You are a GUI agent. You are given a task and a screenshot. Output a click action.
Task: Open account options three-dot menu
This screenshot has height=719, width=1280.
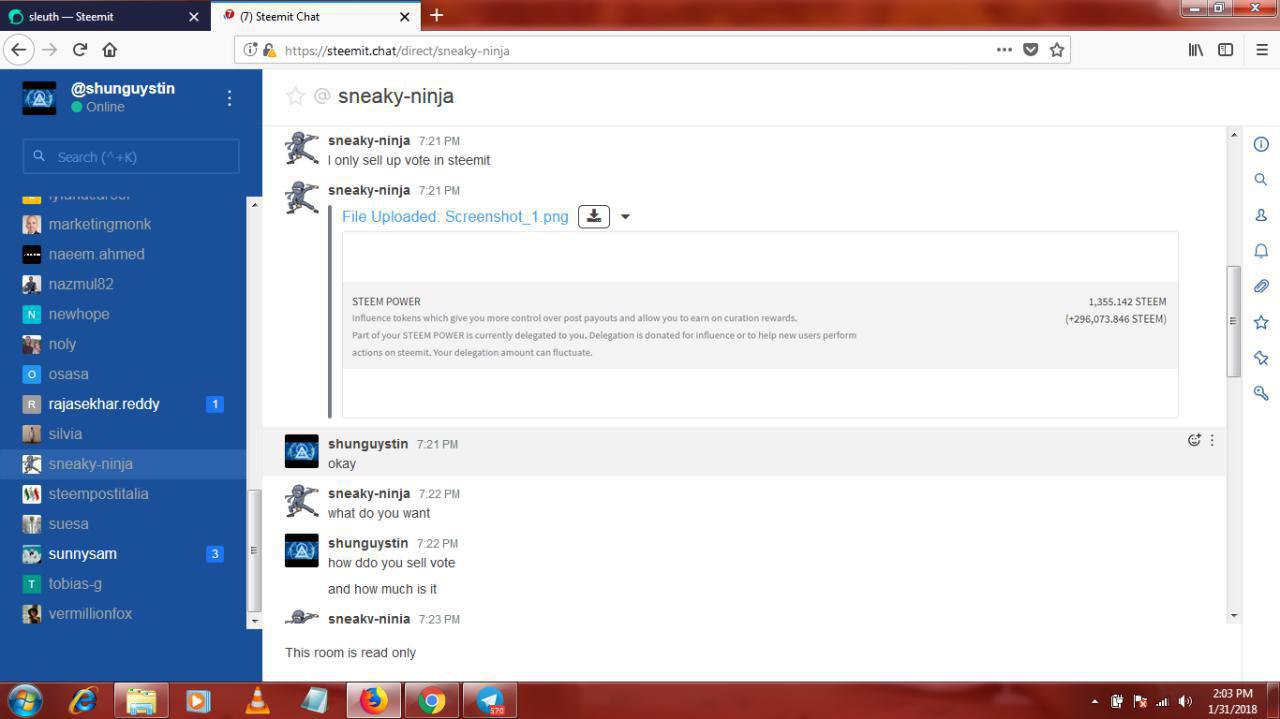229,97
